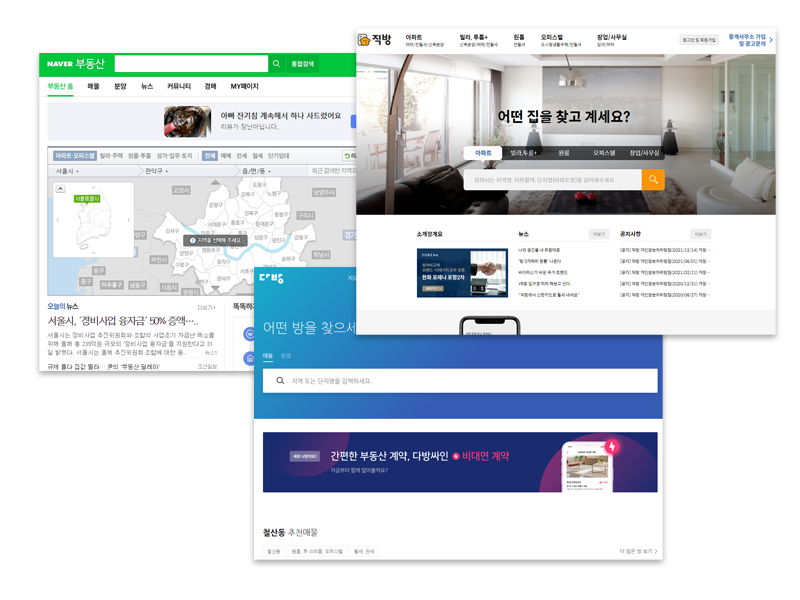Open 경매 tab in Naver navigation
Screen dimensions: 800x600
[210, 86]
